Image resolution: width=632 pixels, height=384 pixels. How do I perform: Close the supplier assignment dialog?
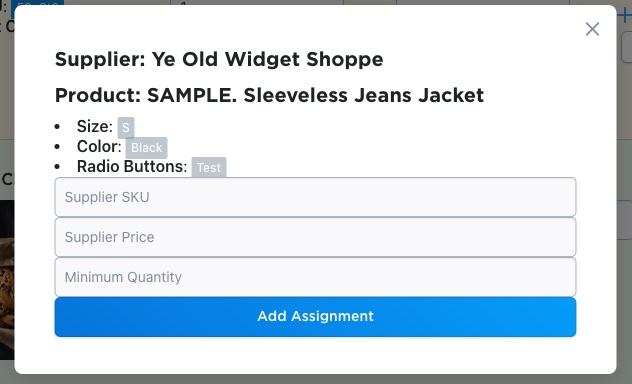(592, 29)
